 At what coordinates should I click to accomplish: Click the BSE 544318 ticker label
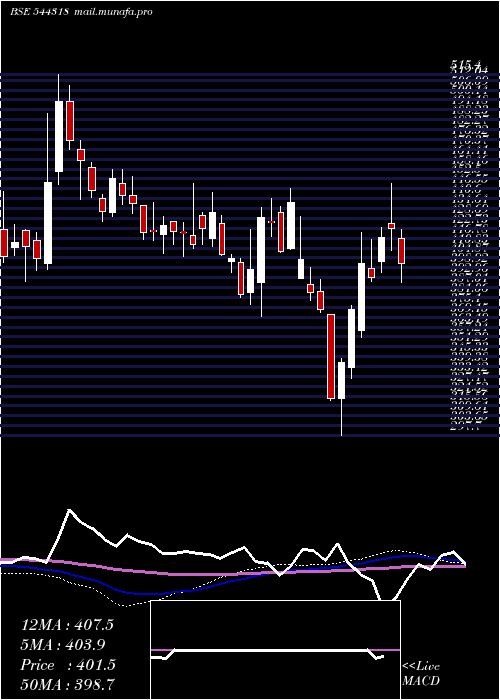(39, 12)
